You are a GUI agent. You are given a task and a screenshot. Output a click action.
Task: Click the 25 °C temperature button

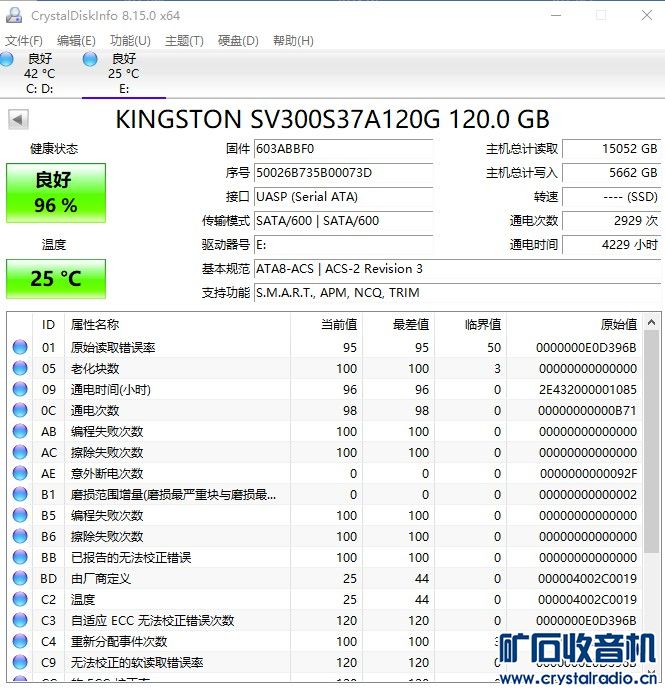pos(56,279)
